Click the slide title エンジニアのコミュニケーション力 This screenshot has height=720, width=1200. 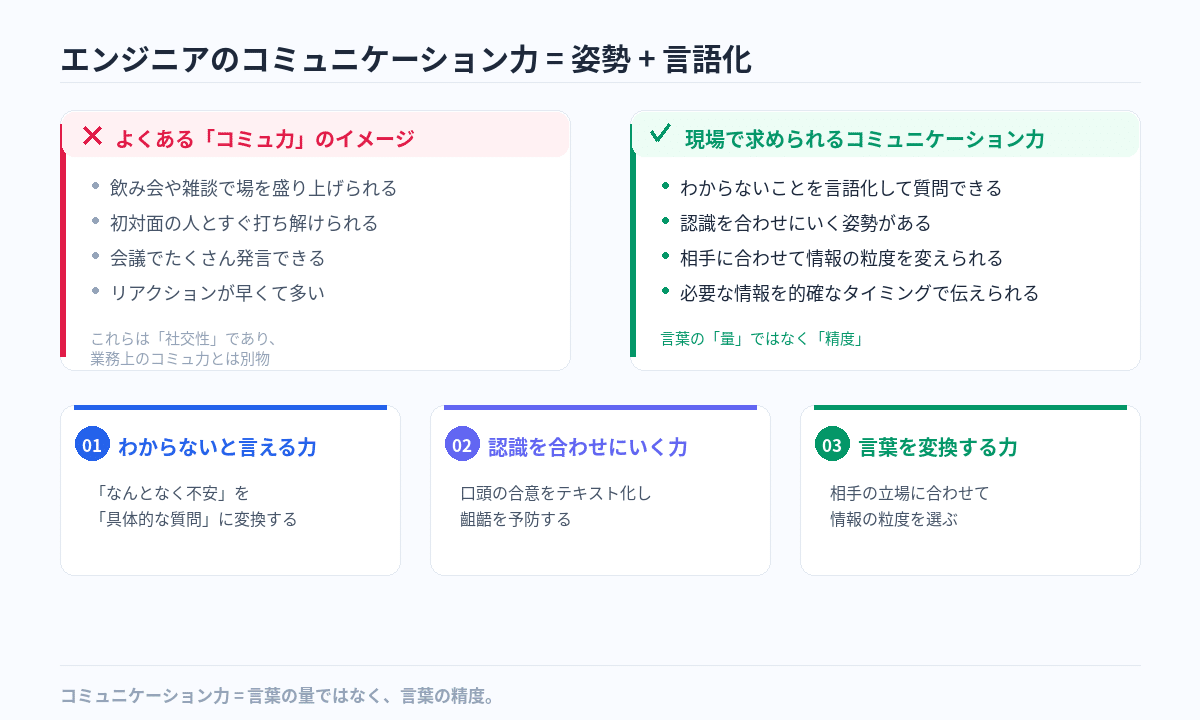coord(406,60)
